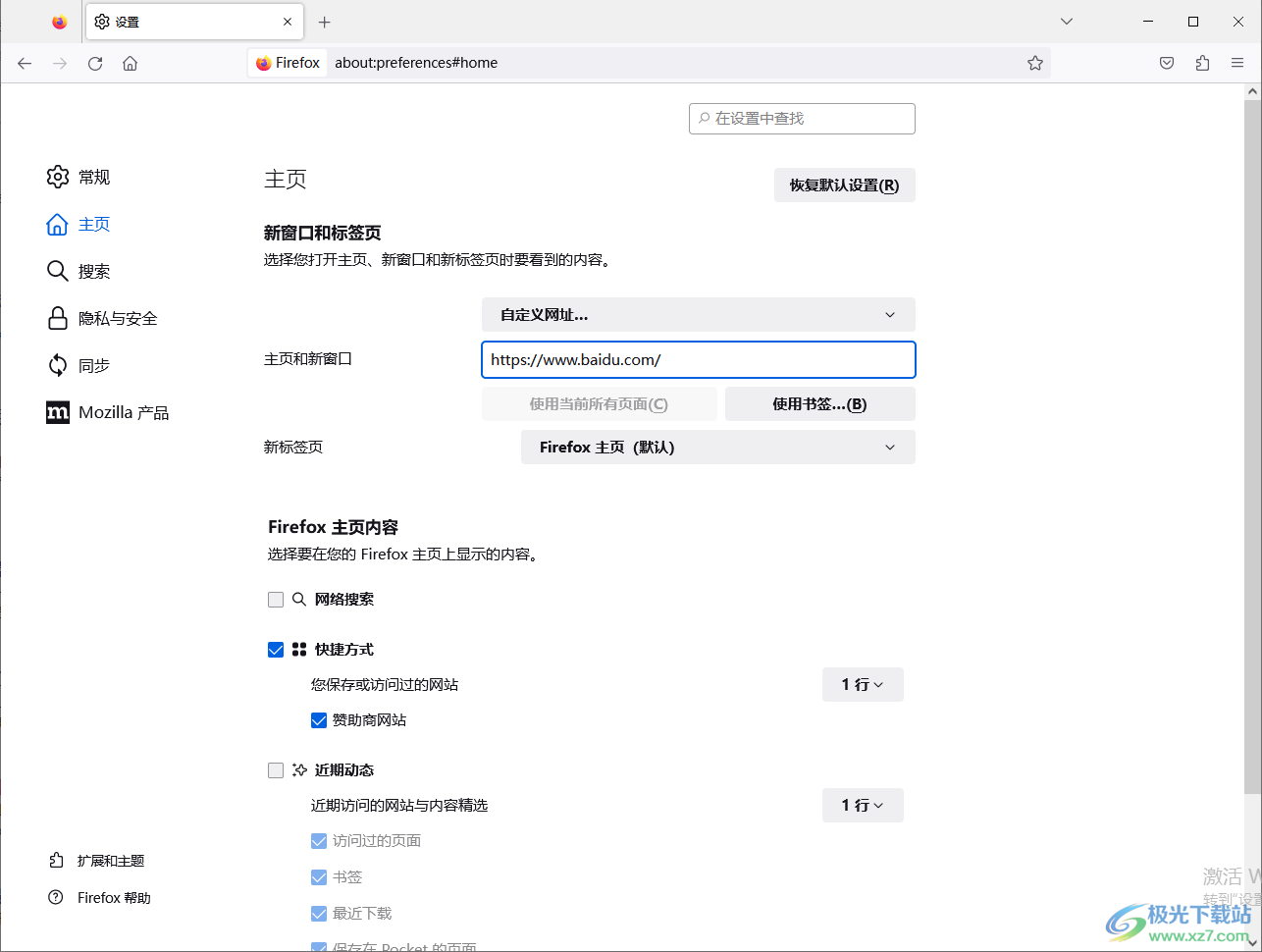The image size is (1262, 952).
Task: Select the 主页 home settings section
Action: [79, 224]
